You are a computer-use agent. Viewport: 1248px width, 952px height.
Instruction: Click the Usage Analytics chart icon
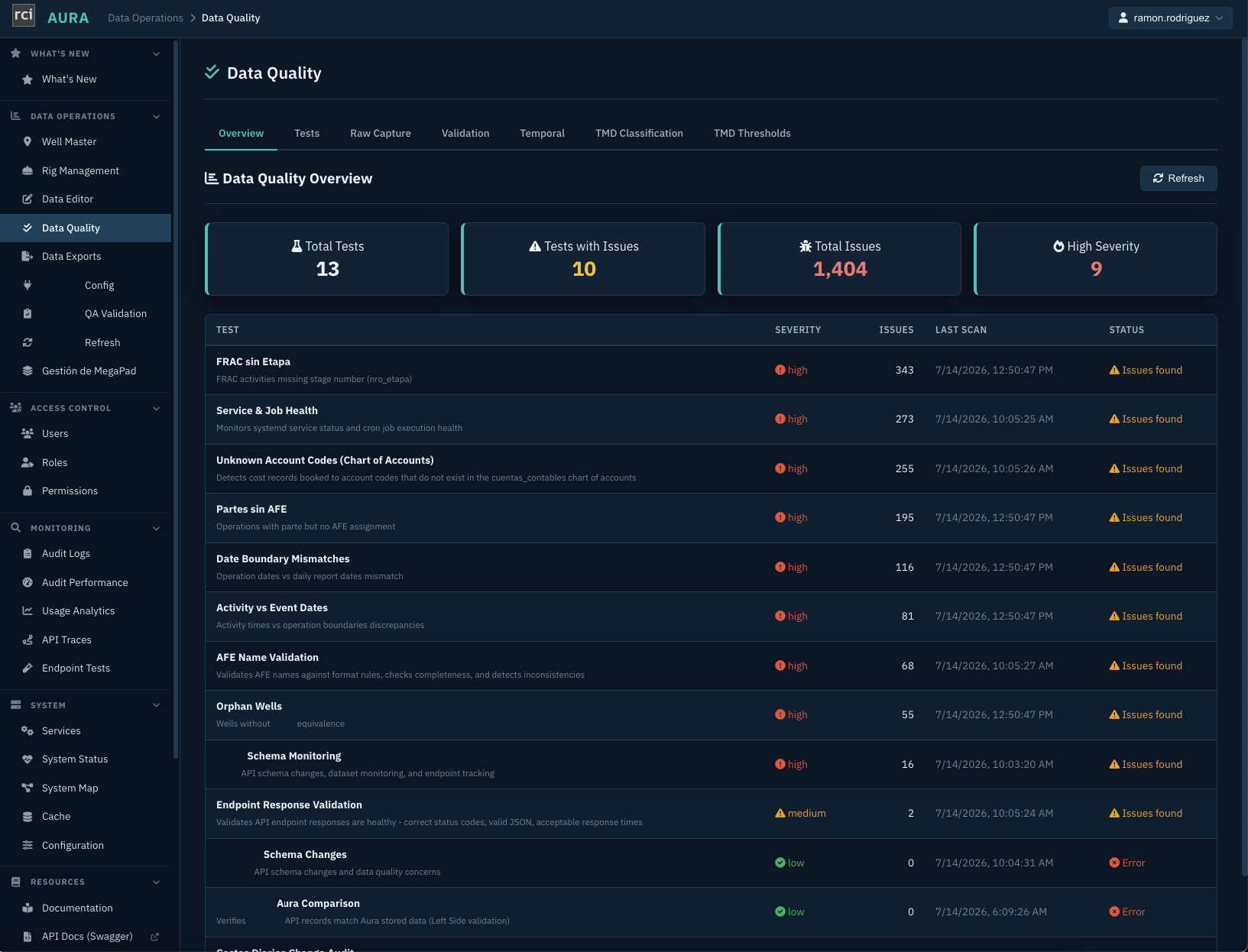point(28,610)
